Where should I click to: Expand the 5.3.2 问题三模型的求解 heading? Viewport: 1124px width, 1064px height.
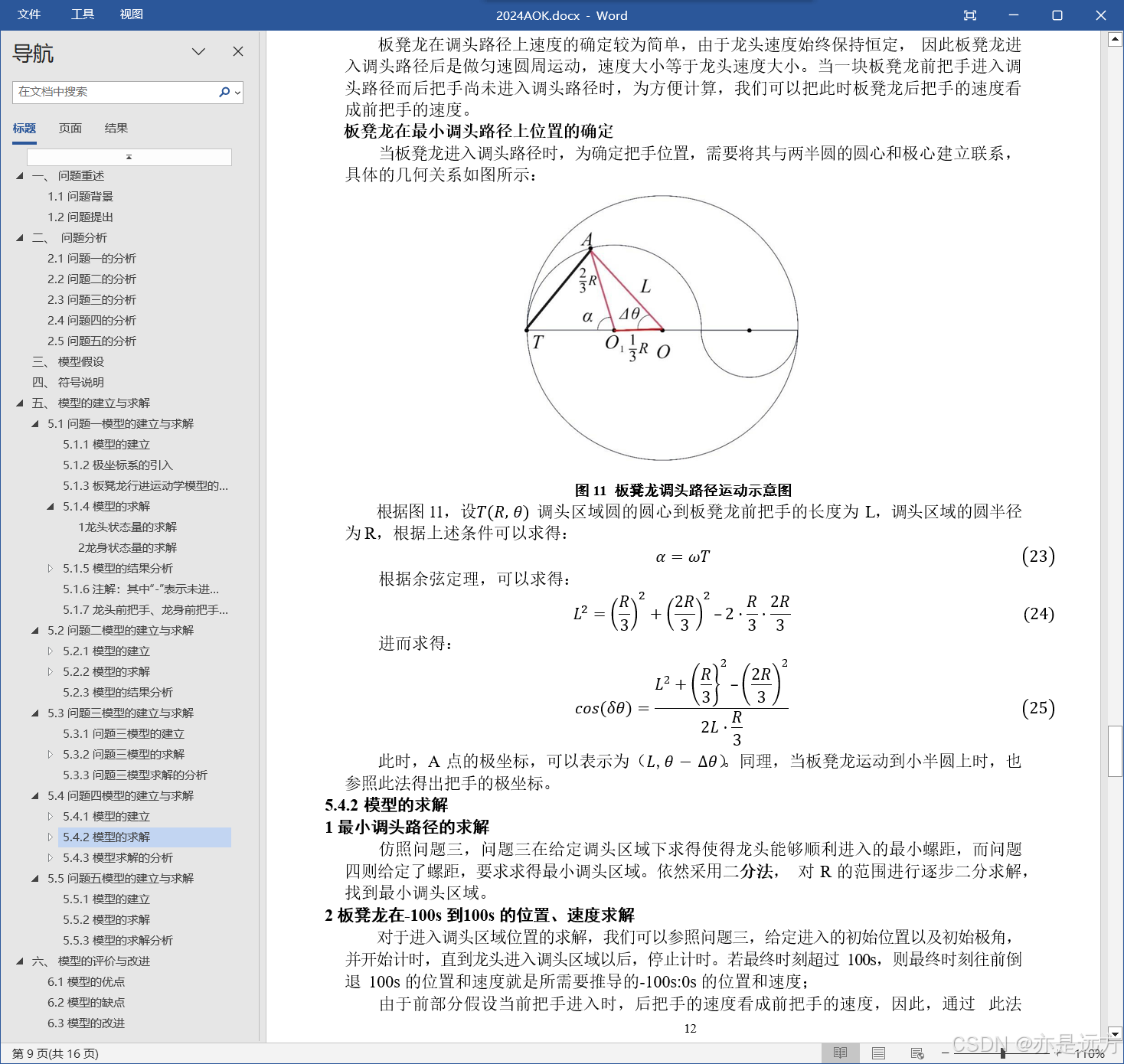point(51,755)
